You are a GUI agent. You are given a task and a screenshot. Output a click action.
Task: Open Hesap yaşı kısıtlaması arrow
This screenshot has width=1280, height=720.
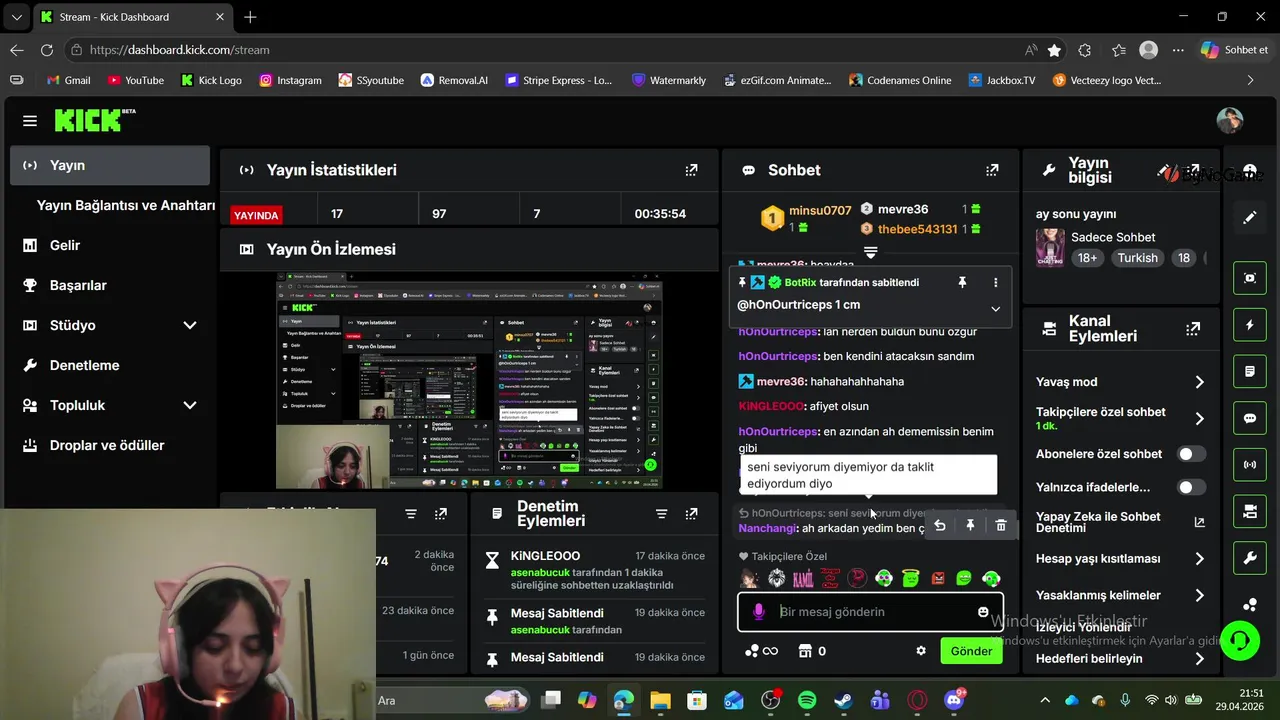(x=1199, y=559)
